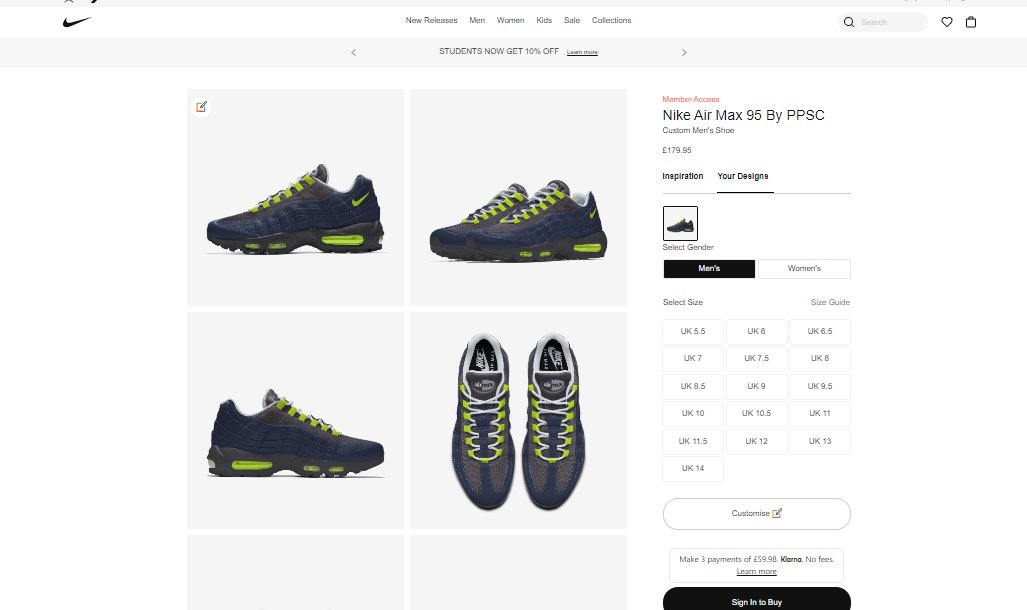Choose size UK 9
1027x610 pixels.
click(x=756, y=387)
